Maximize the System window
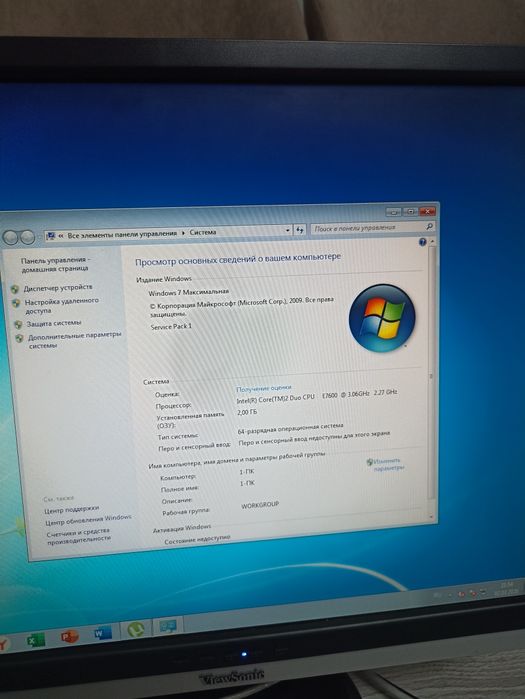525x699 pixels. coord(410,211)
